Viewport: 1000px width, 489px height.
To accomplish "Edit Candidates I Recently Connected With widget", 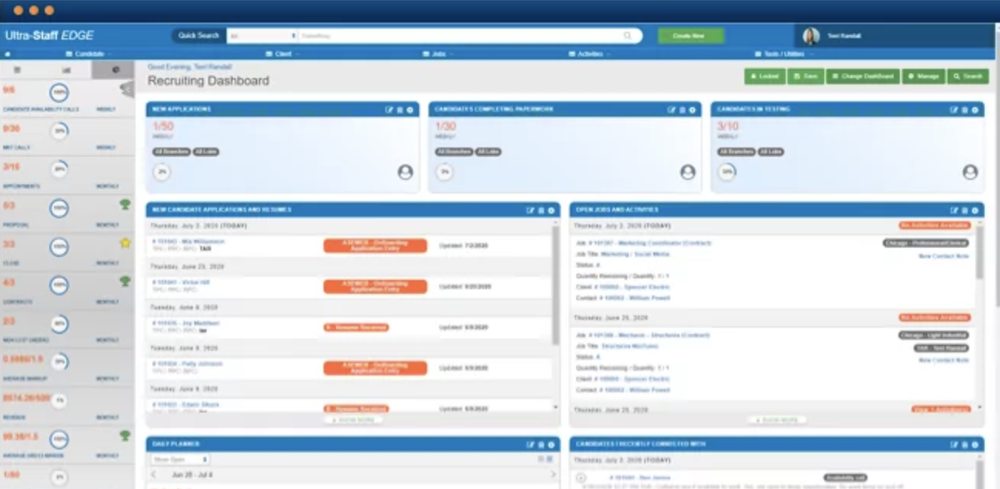I will tap(954, 444).
